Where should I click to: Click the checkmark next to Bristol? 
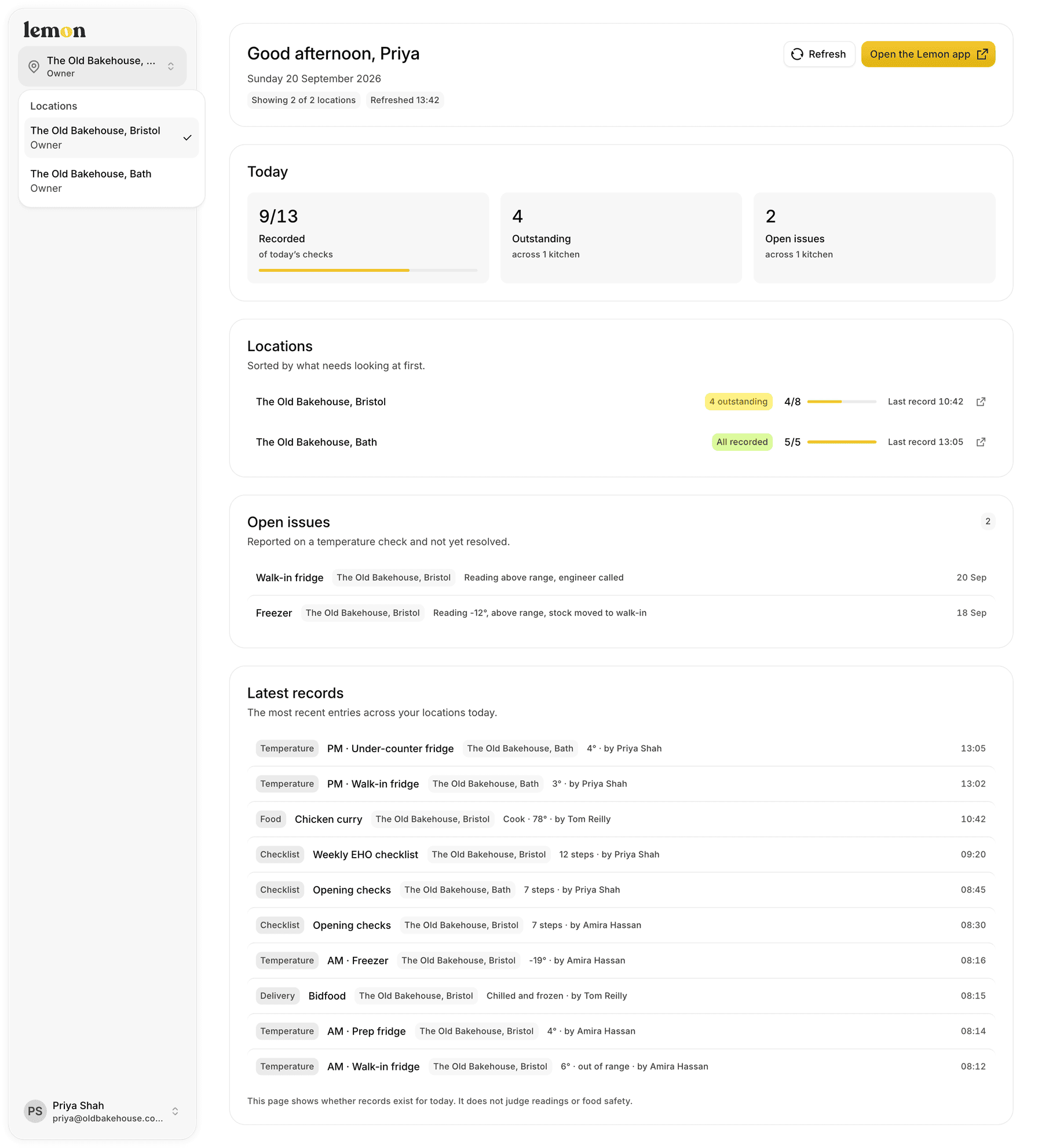(187, 138)
